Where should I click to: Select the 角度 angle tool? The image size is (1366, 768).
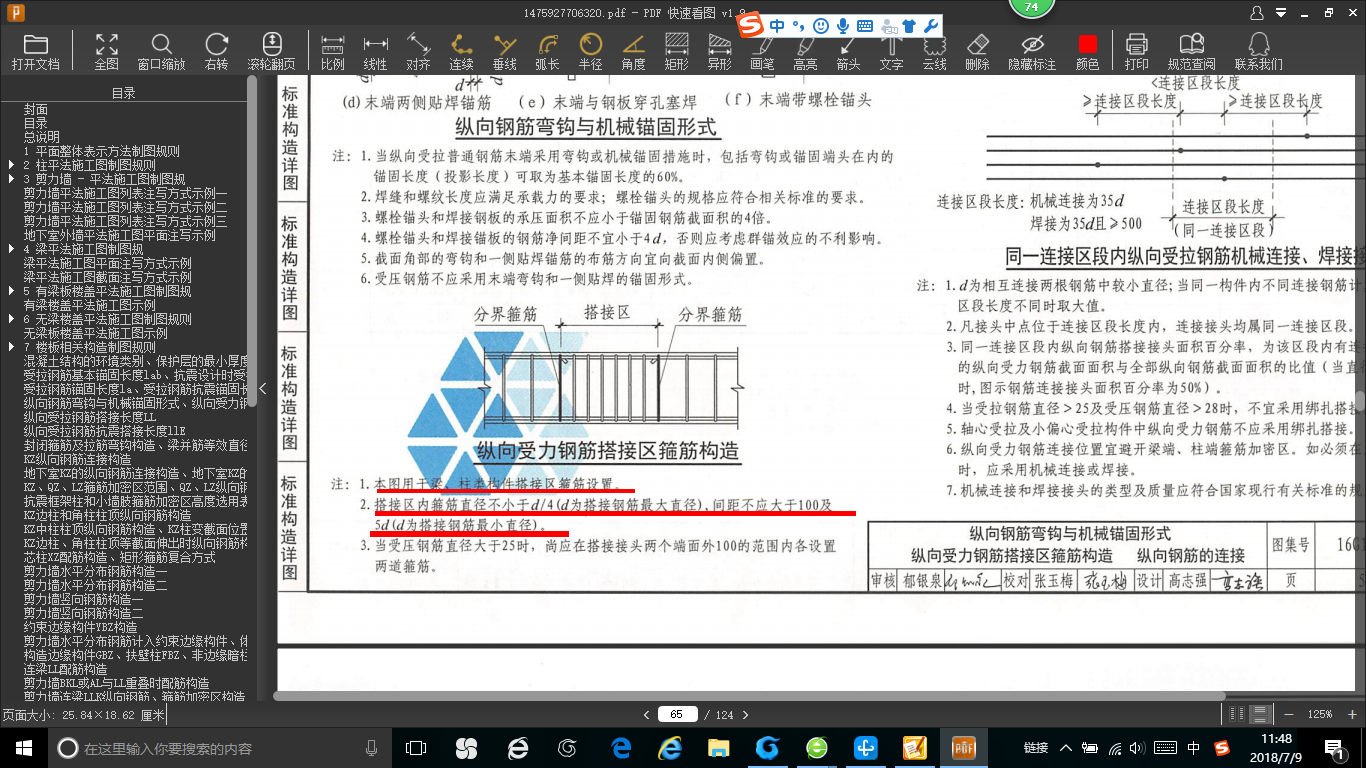633,51
